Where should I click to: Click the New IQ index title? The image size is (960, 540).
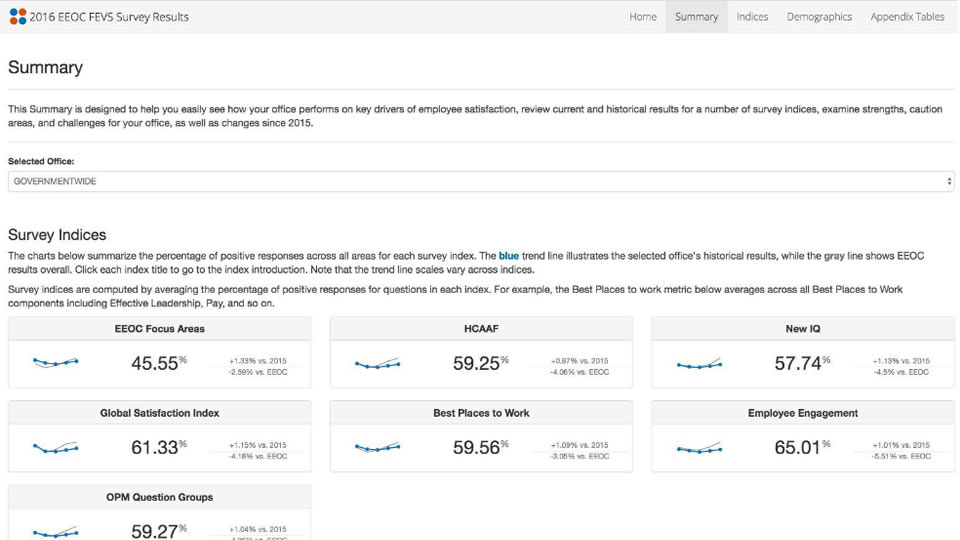point(803,329)
